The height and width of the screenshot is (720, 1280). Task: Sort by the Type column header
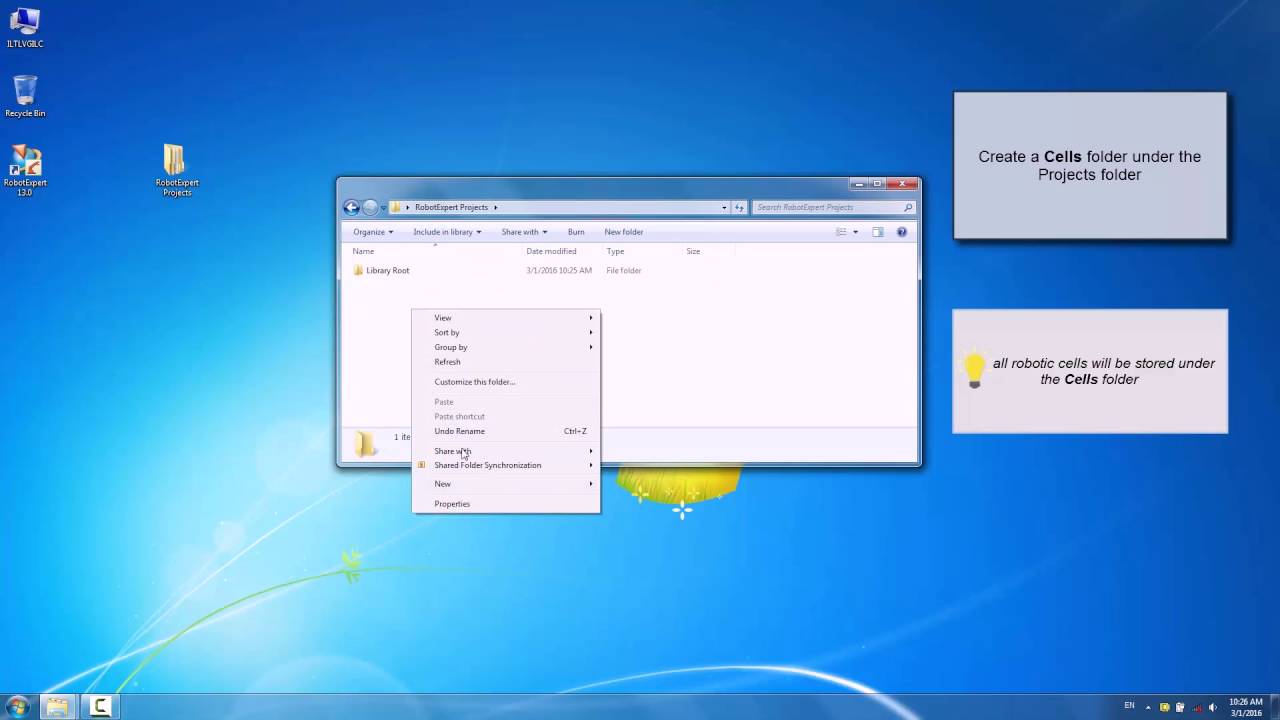coord(640,251)
